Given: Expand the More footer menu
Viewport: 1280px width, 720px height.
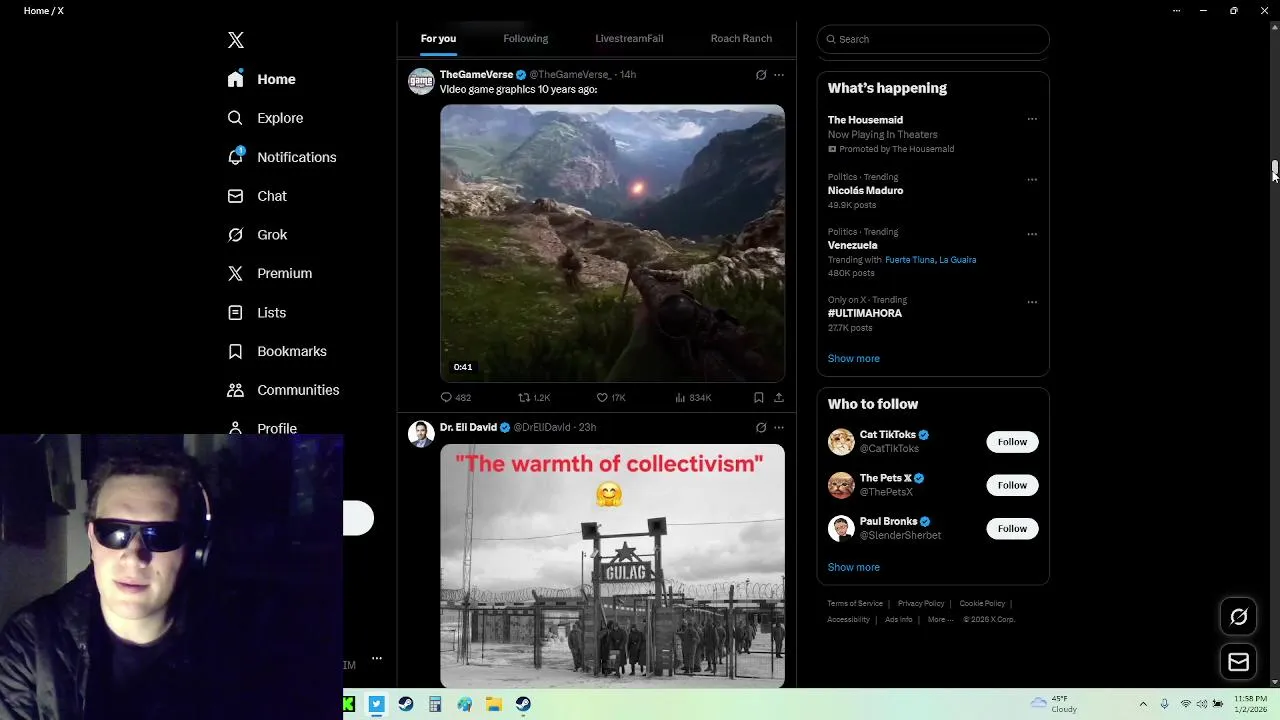Looking at the screenshot, I should pos(939,620).
